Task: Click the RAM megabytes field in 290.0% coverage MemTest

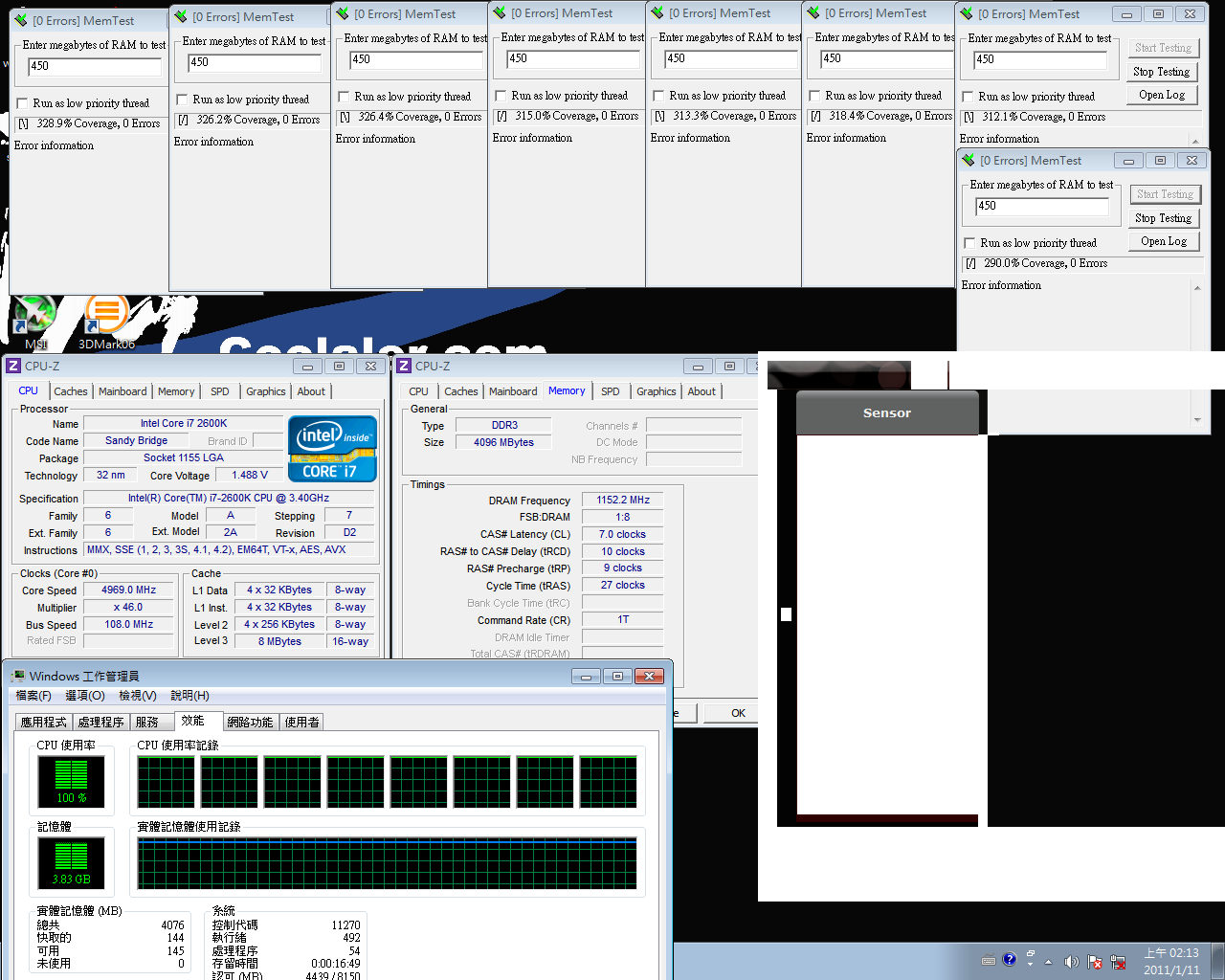Action: 1042,206
